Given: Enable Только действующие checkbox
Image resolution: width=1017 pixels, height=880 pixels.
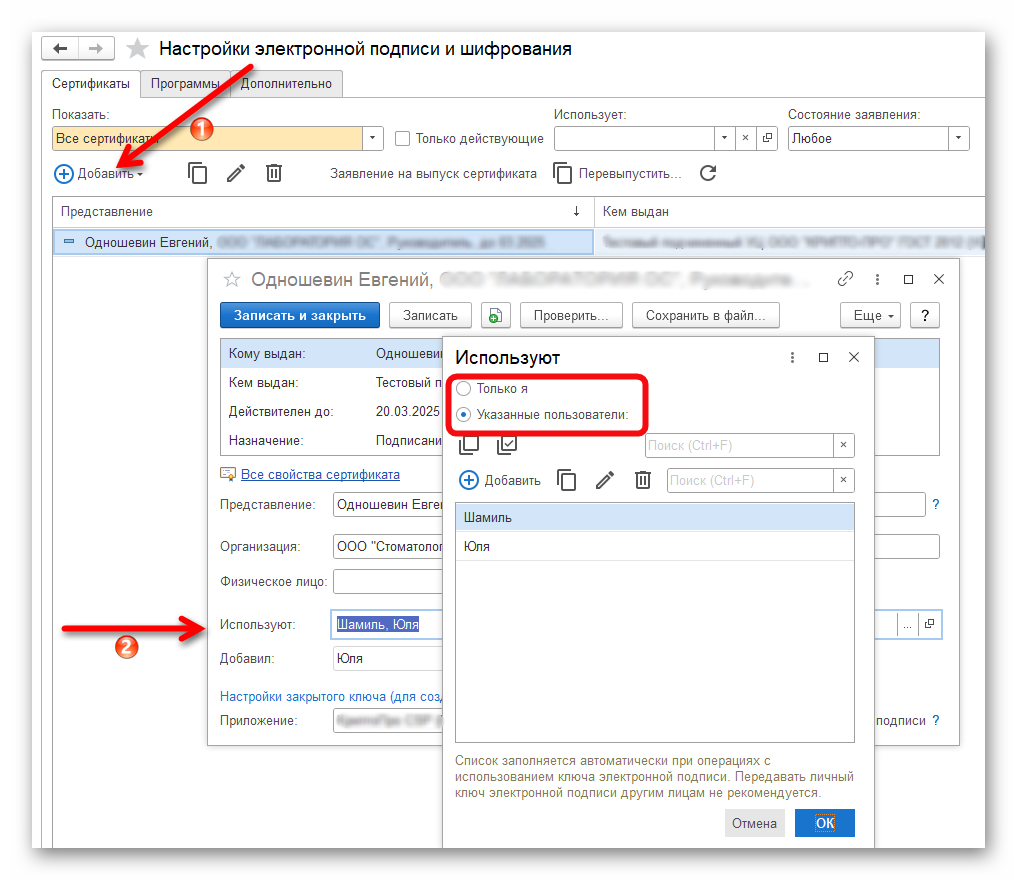Looking at the screenshot, I should 402,138.
